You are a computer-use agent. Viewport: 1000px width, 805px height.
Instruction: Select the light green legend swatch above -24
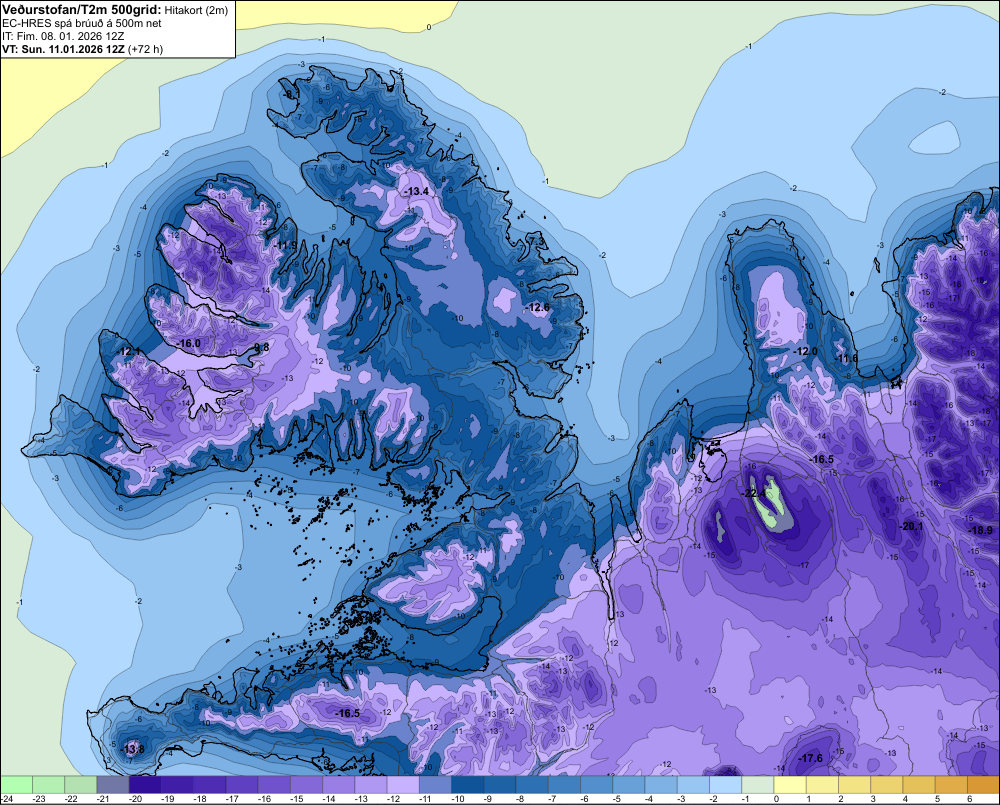coord(16,784)
